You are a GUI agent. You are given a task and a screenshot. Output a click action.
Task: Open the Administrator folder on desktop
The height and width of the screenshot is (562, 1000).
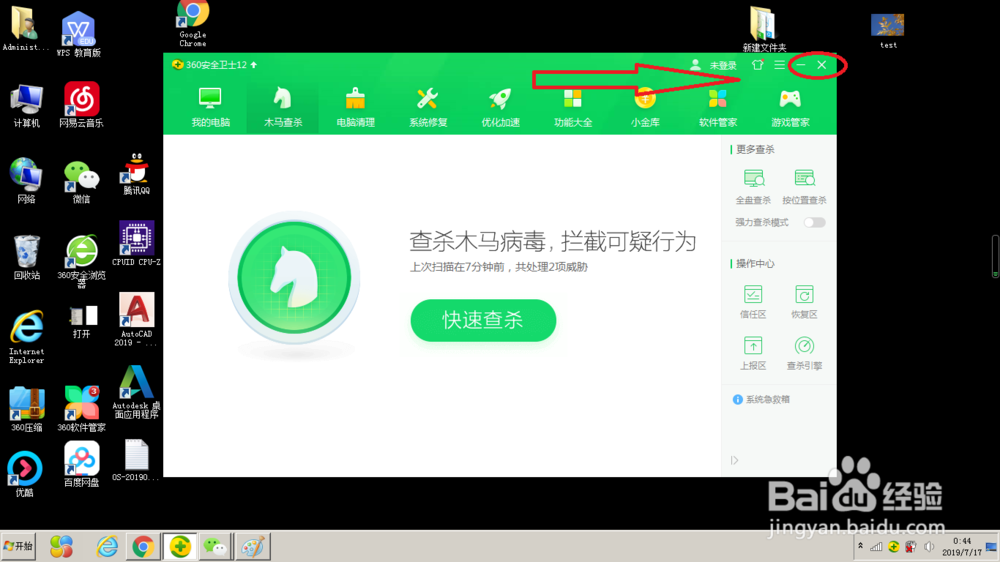coord(24,29)
